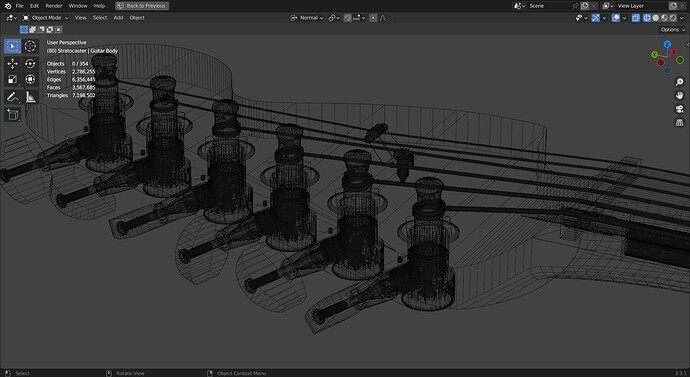This screenshot has height=377, width=690.
Task: Open the snapping options dropdown
Action: point(359,18)
